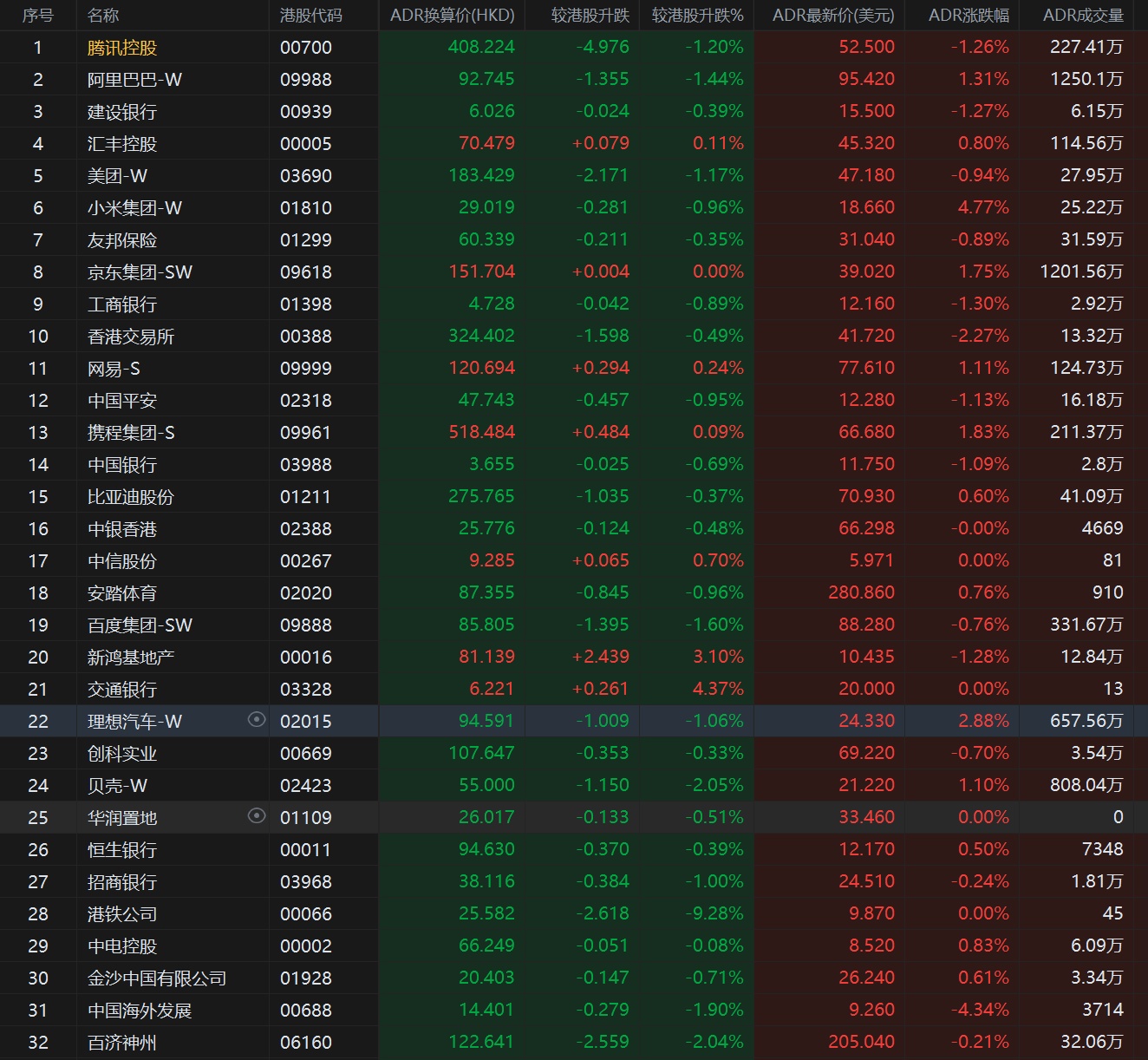The width and height of the screenshot is (1148, 1060).
Task: Open the 百度集团-SW stock name
Action: coord(140,625)
